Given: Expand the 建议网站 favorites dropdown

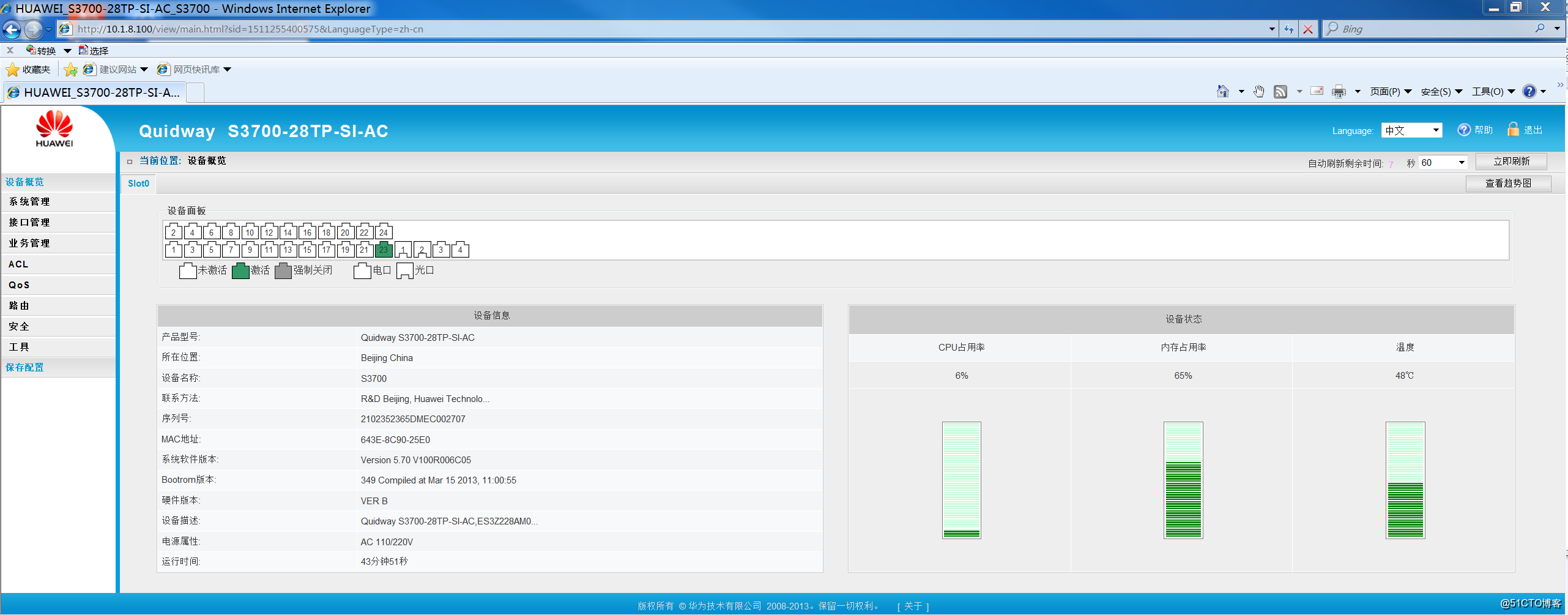Looking at the screenshot, I should pyautogui.click(x=144, y=69).
